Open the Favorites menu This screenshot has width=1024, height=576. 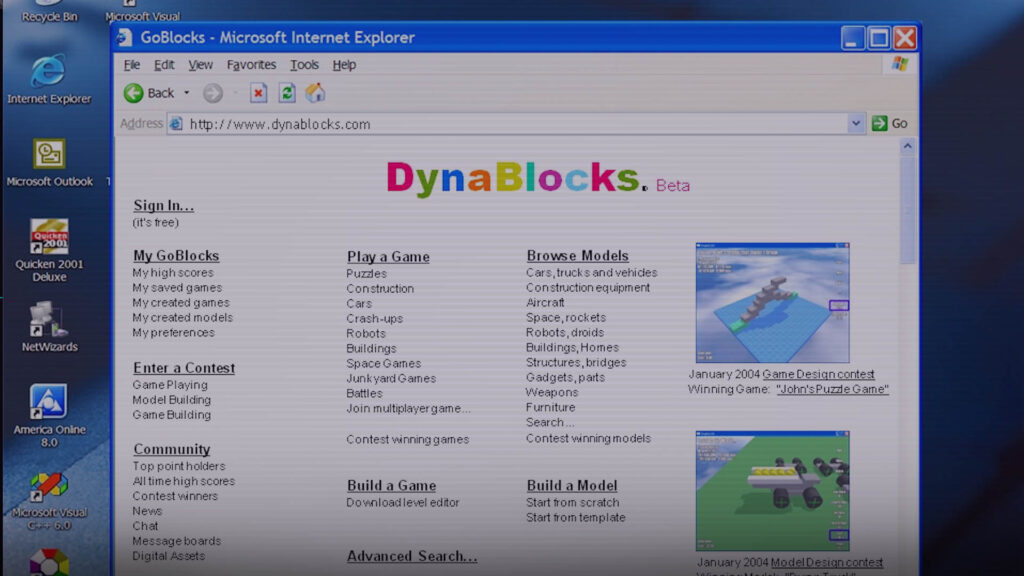[x=251, y=65]
